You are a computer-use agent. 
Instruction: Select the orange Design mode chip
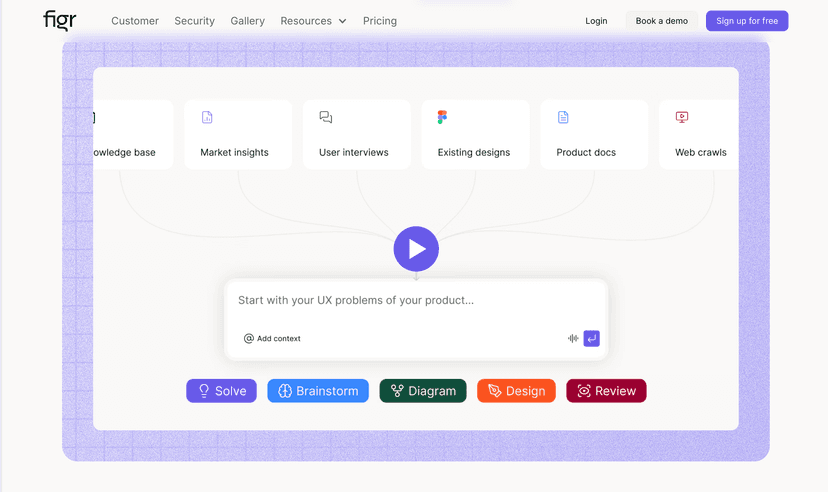(x=516, y=391)
